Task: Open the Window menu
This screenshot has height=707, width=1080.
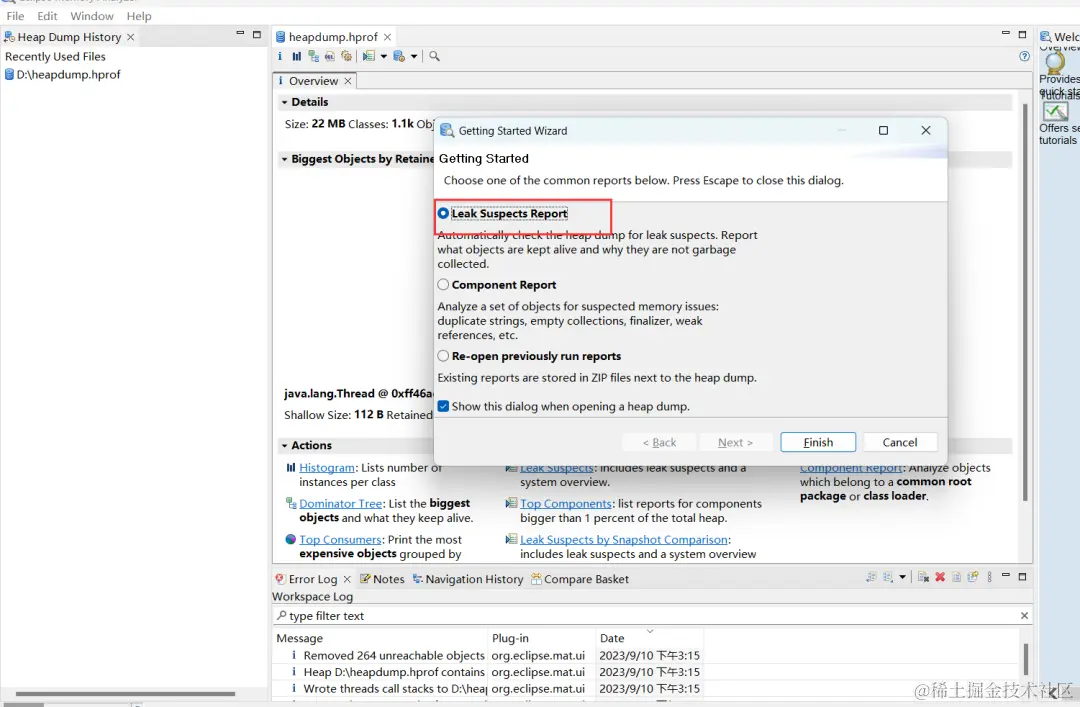Action: pos(92,16)
